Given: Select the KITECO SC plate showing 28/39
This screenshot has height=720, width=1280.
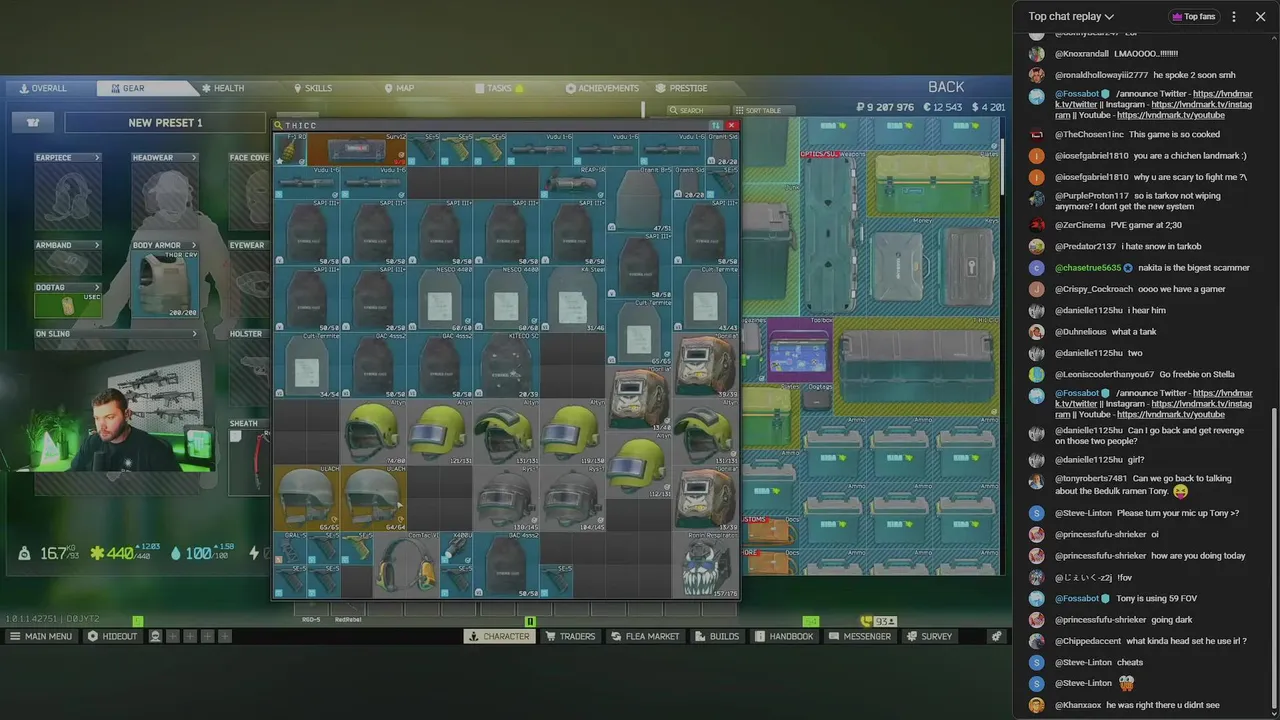Looking at the screenshot, I should pyautogui.click(x=507, y=365).
